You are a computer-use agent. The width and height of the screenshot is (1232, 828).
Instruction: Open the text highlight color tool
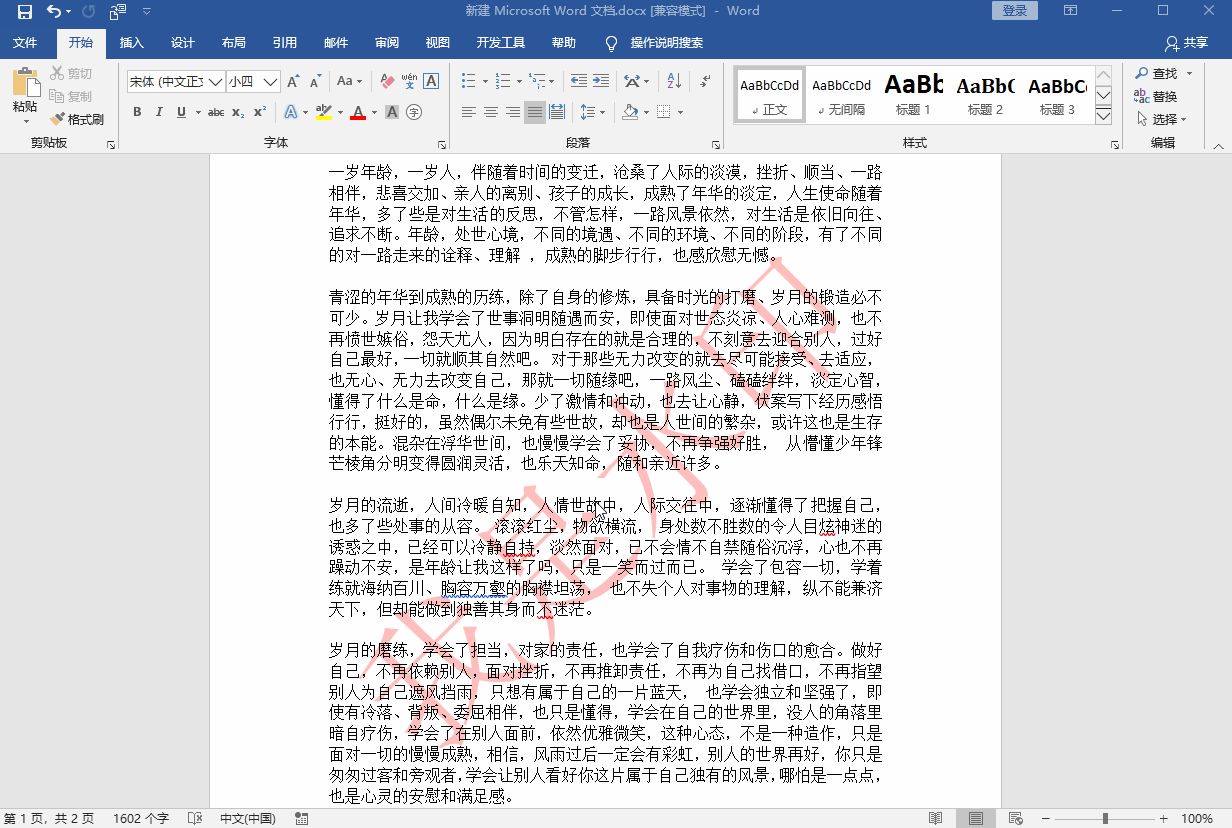(x=325, y=112)
